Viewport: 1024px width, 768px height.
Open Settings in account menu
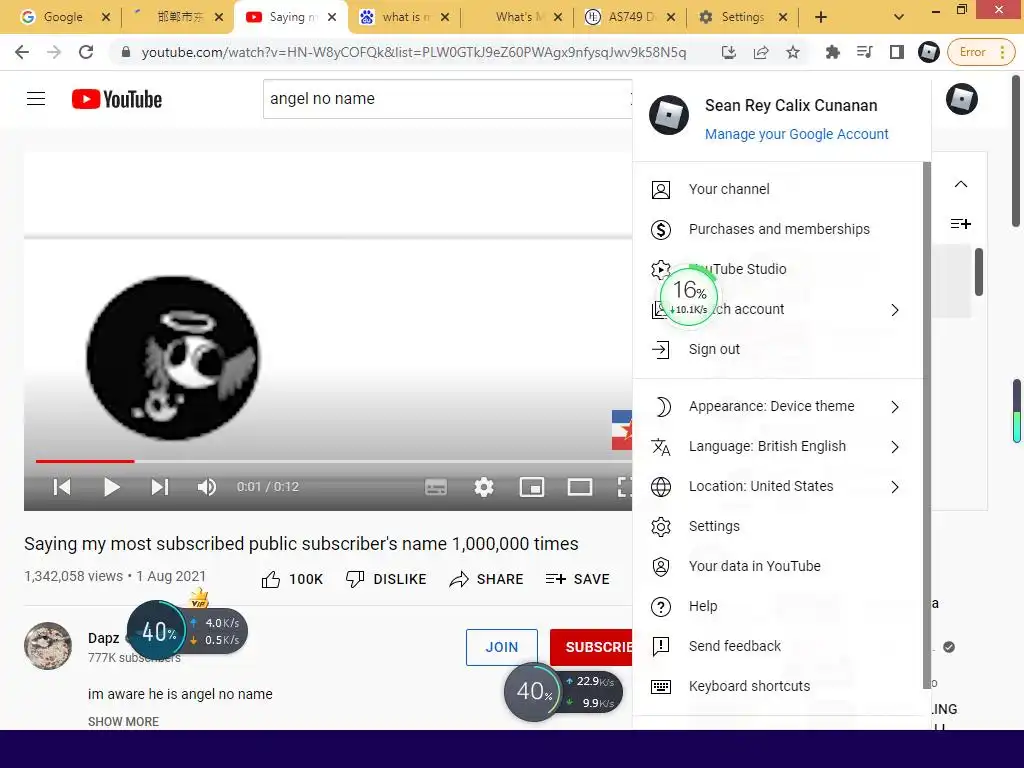(778, 526)
